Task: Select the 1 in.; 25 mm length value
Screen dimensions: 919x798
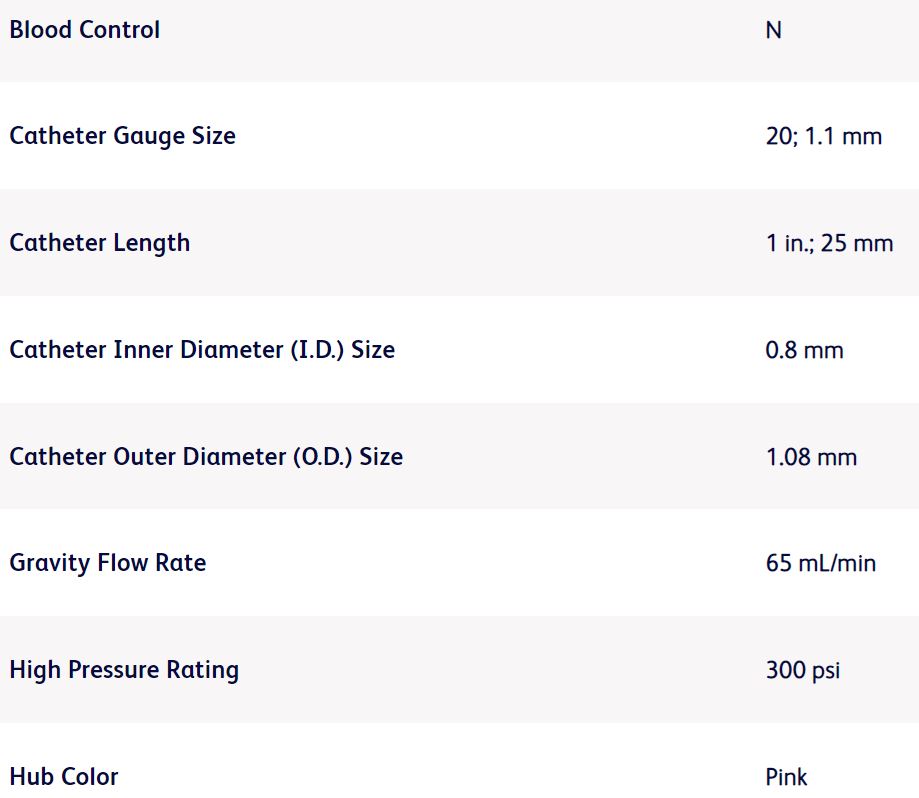Action: 829,243
